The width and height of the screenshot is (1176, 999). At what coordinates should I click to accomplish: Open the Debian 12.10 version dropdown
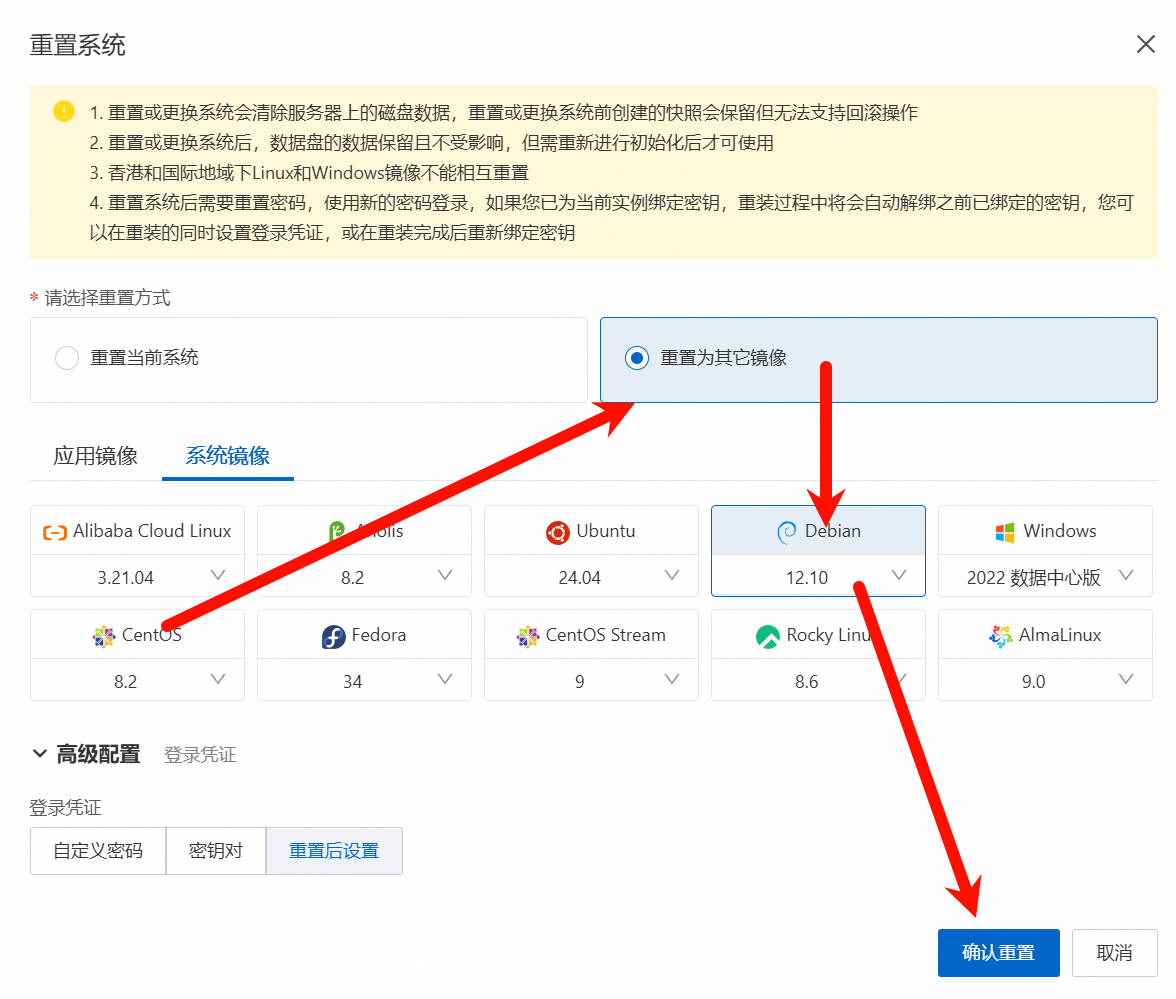point(818,576)
